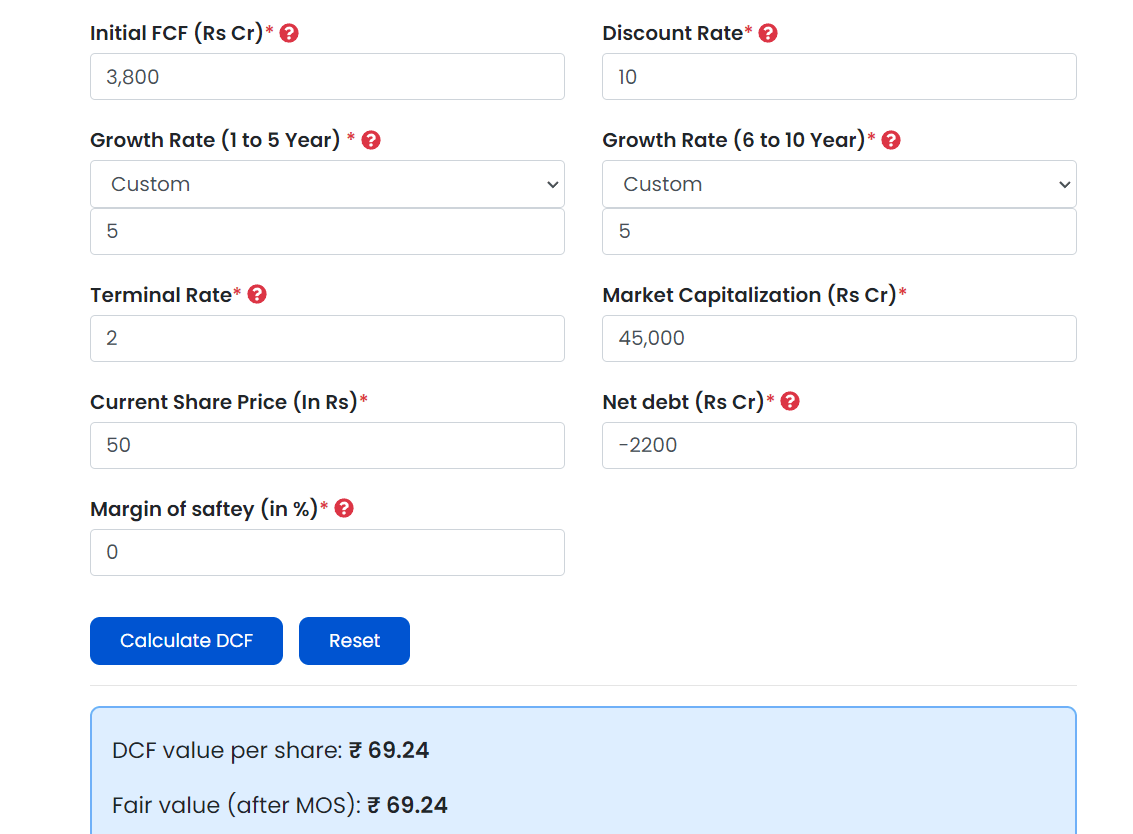Edit the Net debt input field
The width and height of the screenshot is (1133, 834).
[x=839, y=446]
